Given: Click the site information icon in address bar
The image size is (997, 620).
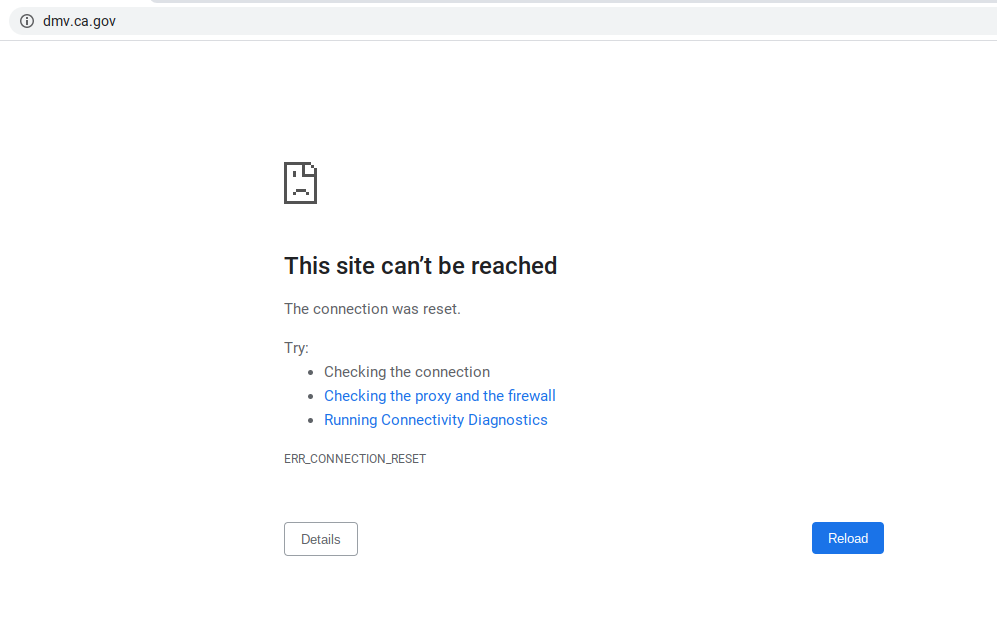Looking at the screenshot, I should (27, 21).
